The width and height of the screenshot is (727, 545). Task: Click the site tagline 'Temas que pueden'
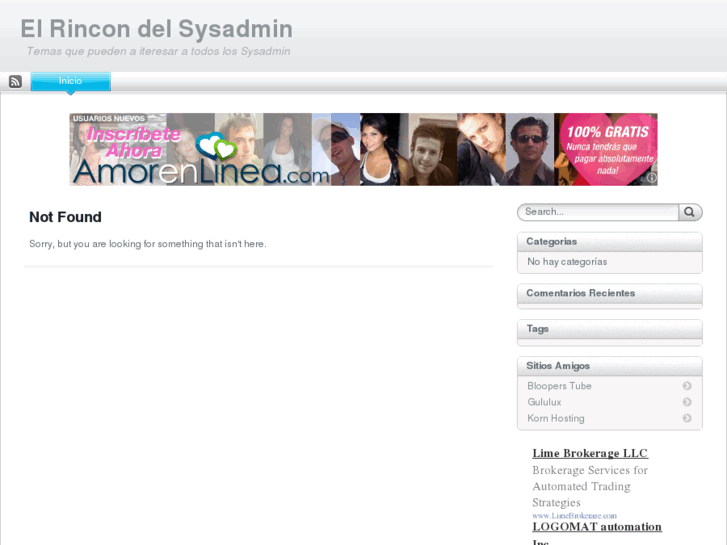159,51
